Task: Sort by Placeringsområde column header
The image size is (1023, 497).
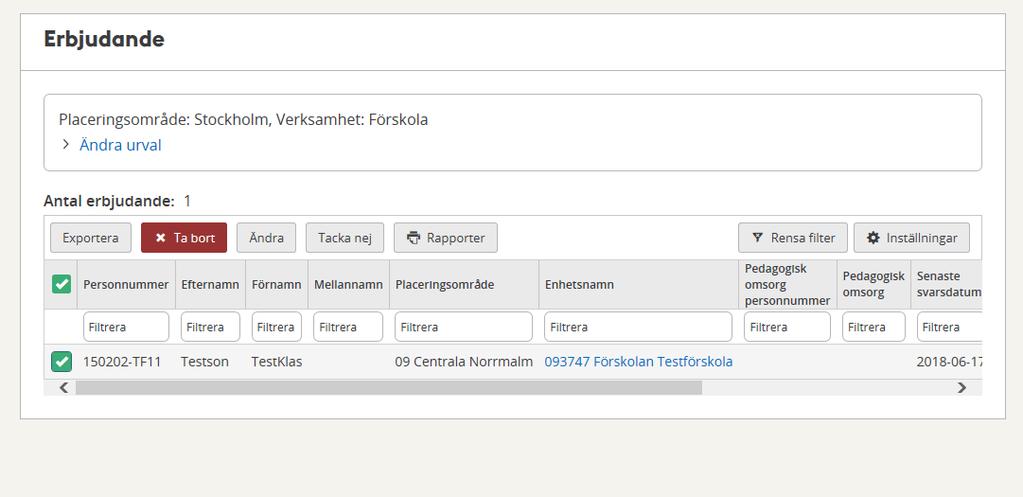Action: coord(464,284)
